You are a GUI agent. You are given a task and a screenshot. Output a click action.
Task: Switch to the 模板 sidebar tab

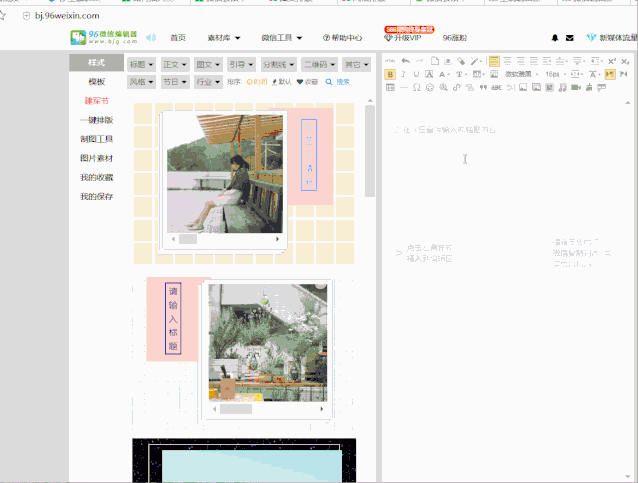(x=96, y=82)
